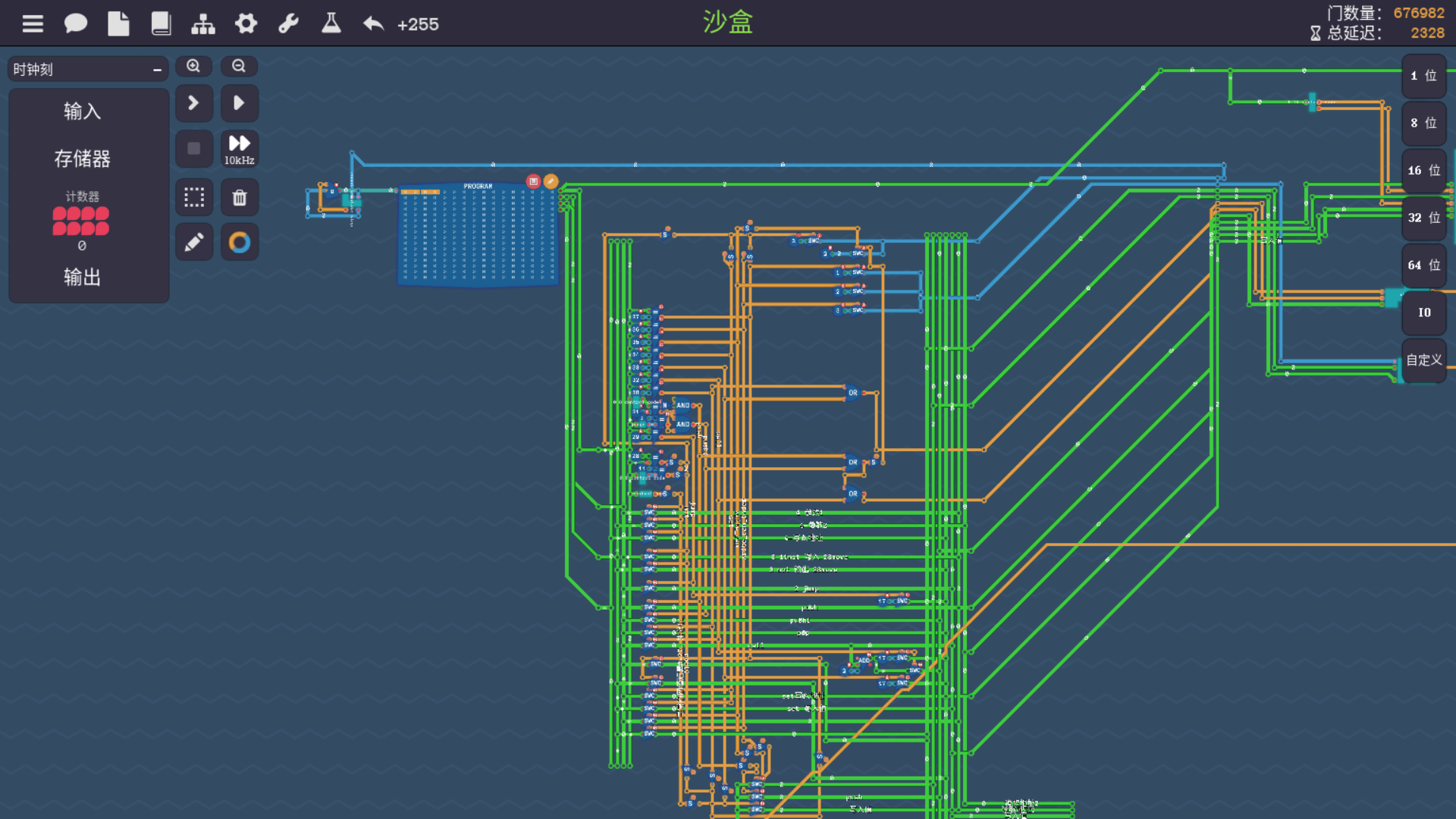
Task: Click the undo arrow icon
Action: click(373, 24)
